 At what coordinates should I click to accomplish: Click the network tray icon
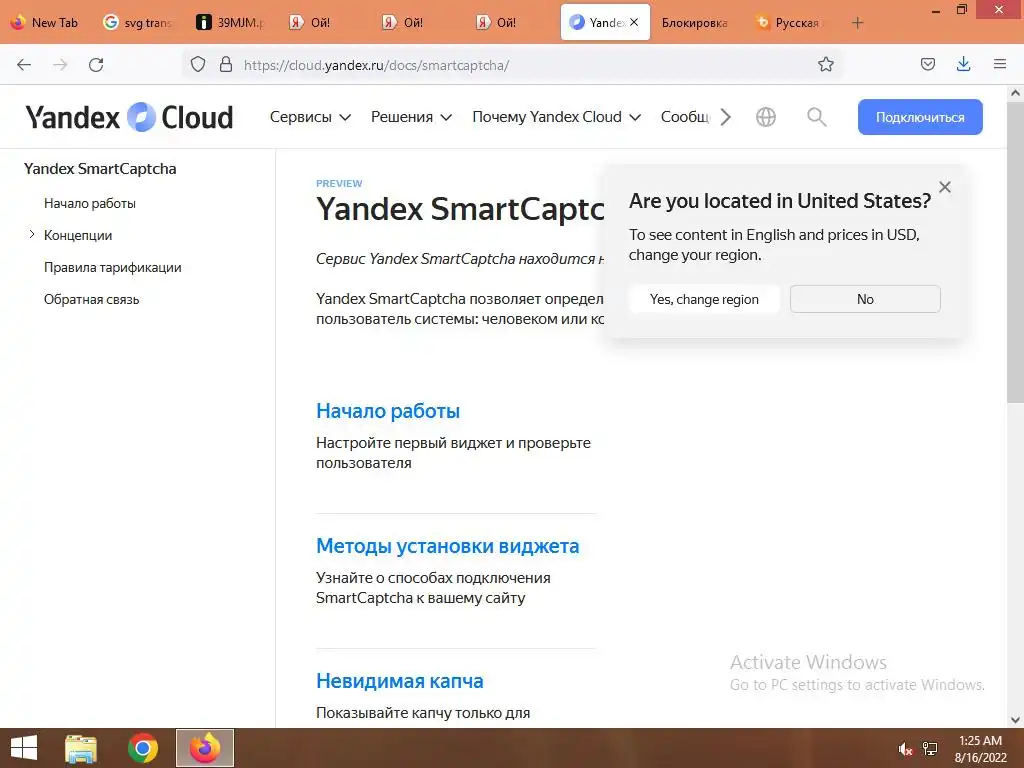[929, 749]
